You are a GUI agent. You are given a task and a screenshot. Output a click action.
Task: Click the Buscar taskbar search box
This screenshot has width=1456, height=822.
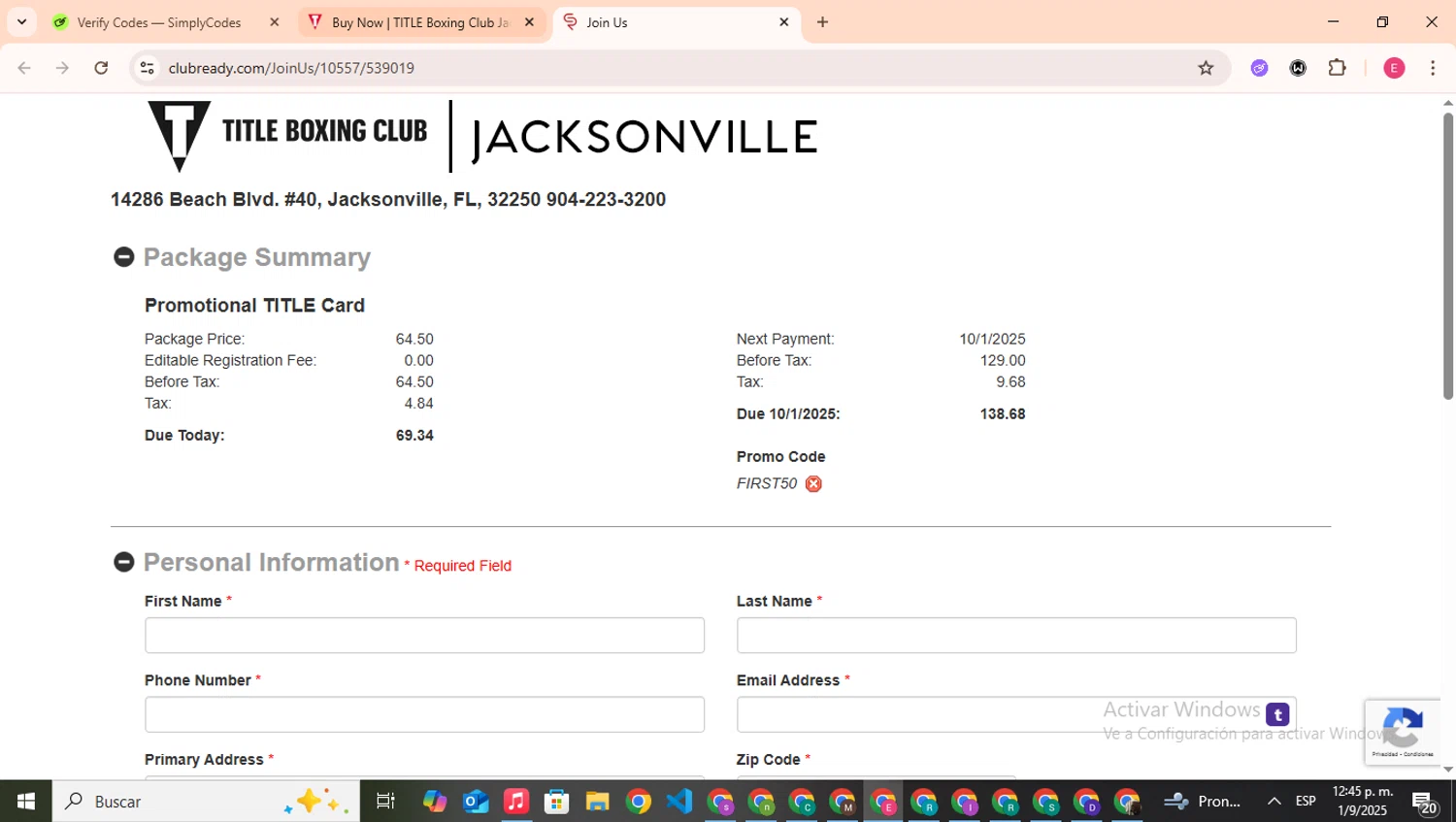point(206,802)
